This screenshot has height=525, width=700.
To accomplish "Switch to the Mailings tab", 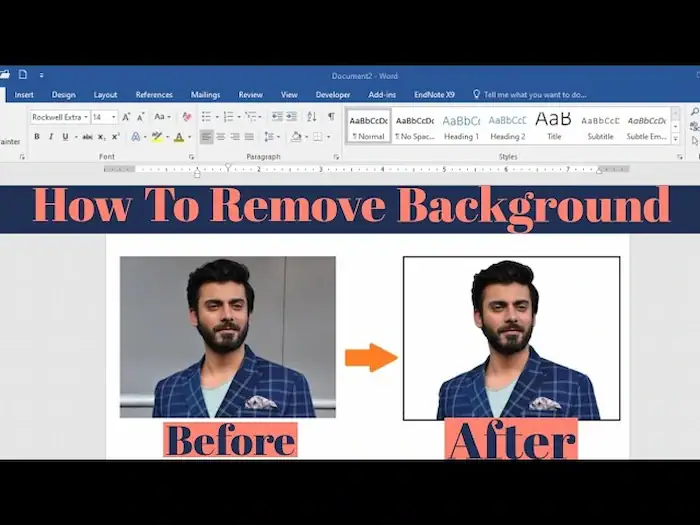I will 205,95.
